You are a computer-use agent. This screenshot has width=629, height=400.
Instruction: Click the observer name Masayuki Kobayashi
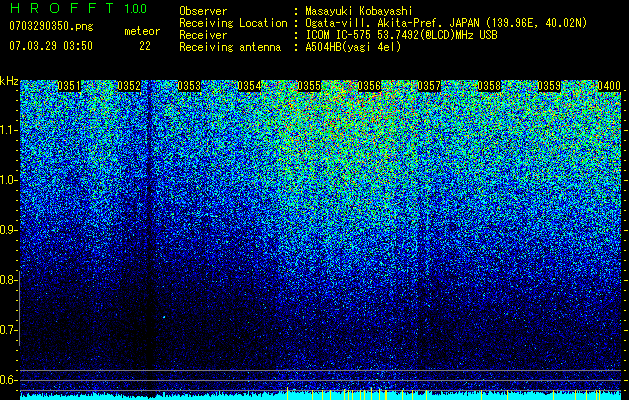pyautogui.click(x=359, y=11)
